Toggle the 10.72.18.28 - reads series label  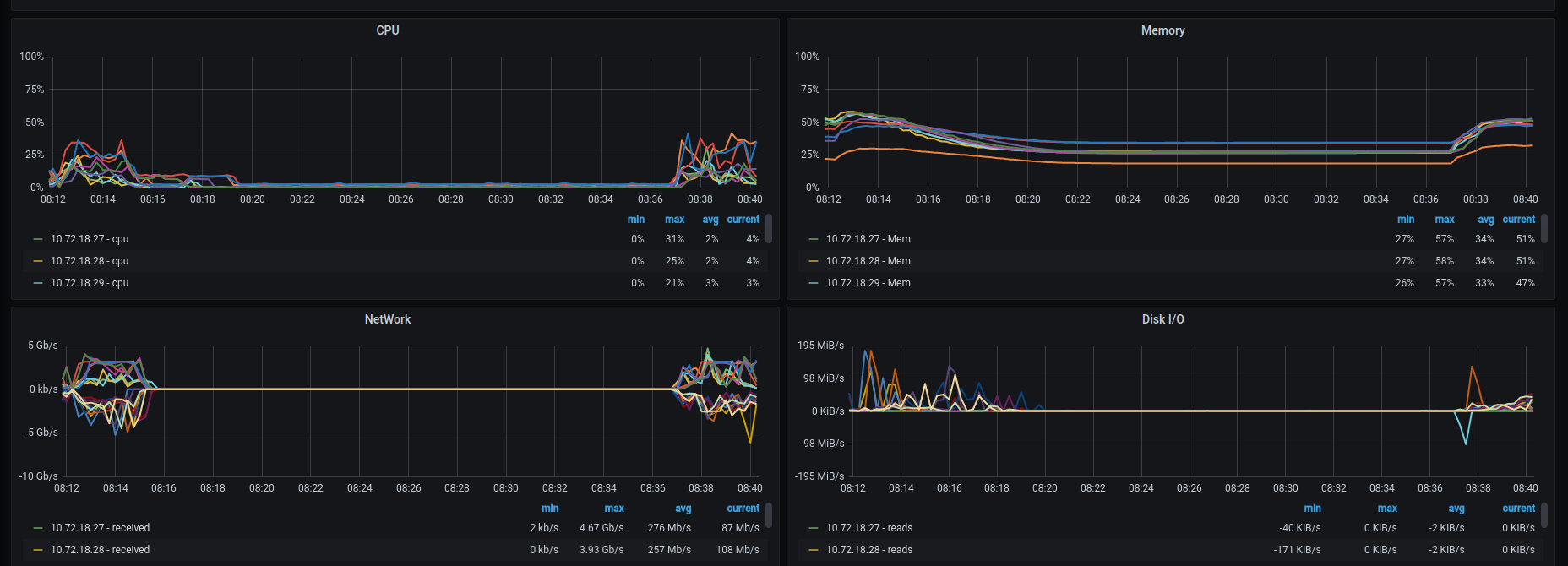[869, 550]
